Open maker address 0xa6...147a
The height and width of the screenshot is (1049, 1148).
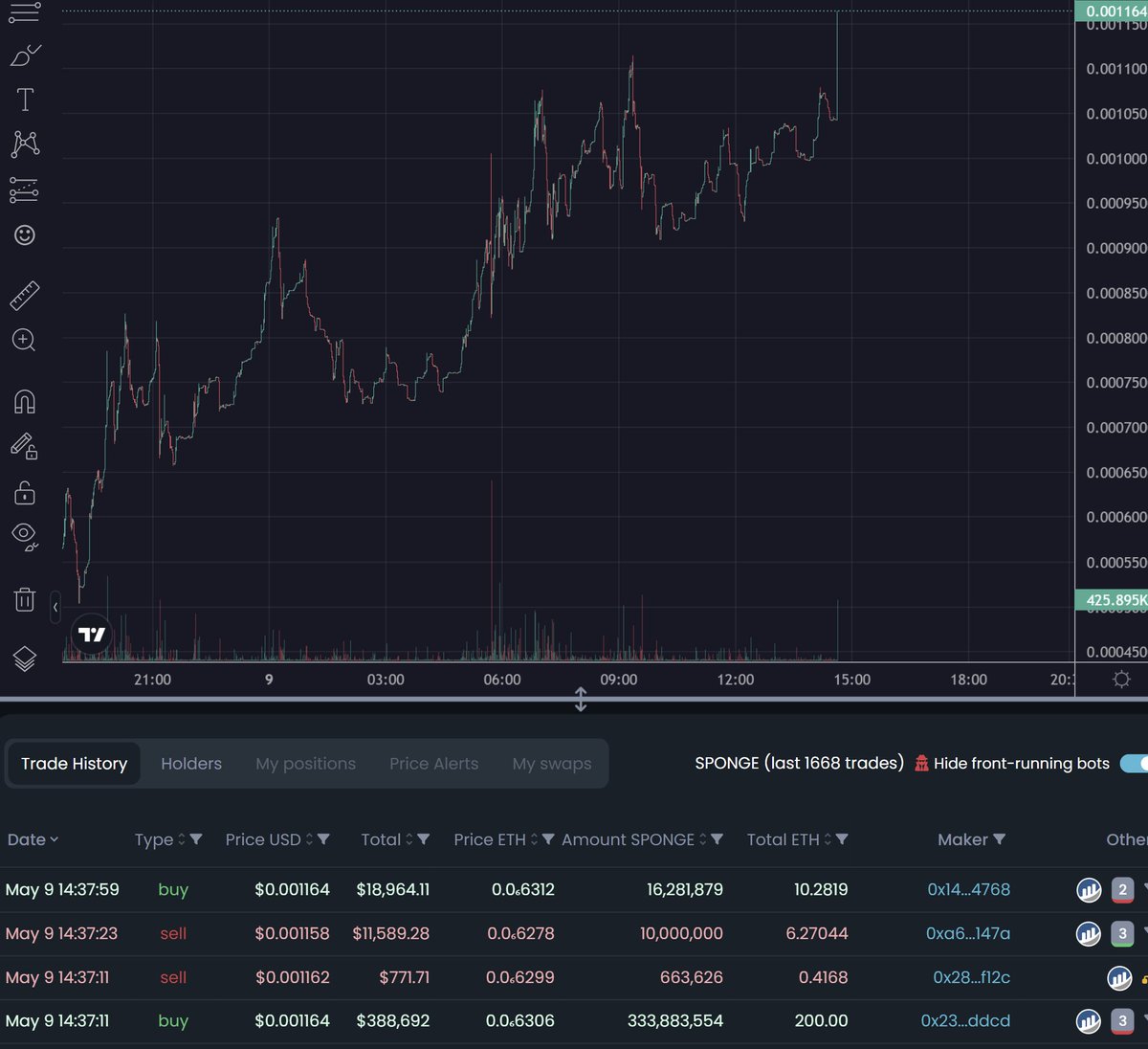coord(967,933)
